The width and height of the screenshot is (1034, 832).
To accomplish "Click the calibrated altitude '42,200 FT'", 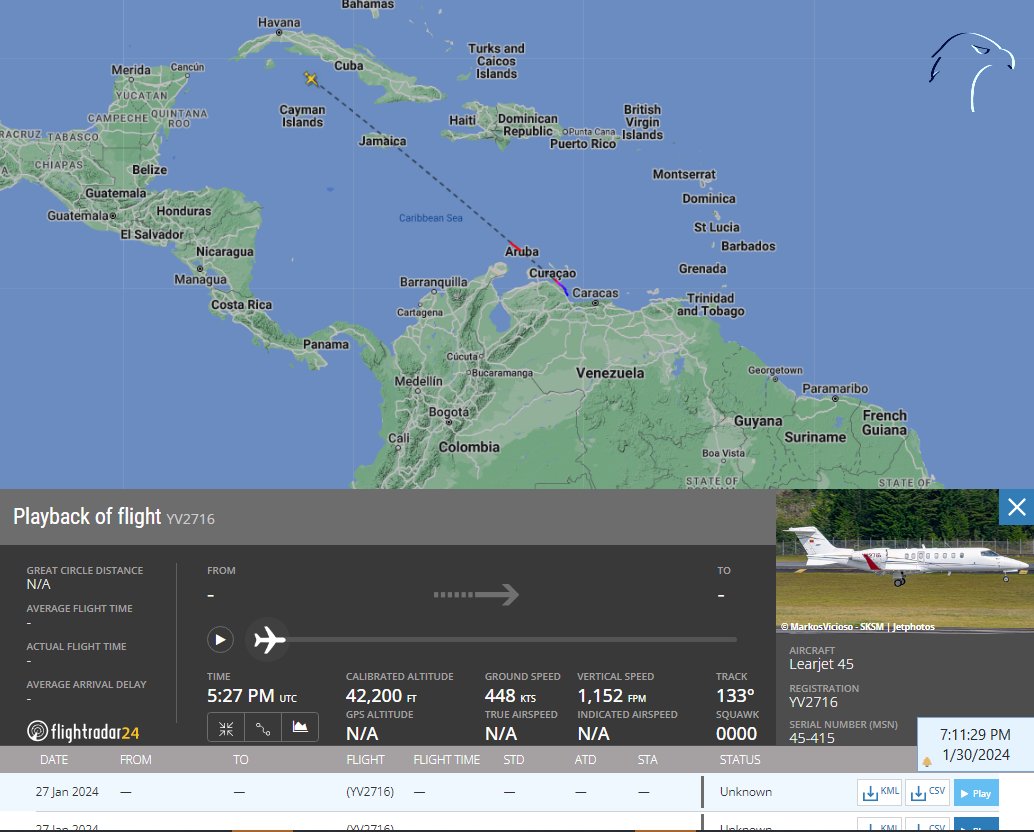I will pos(381,696).
